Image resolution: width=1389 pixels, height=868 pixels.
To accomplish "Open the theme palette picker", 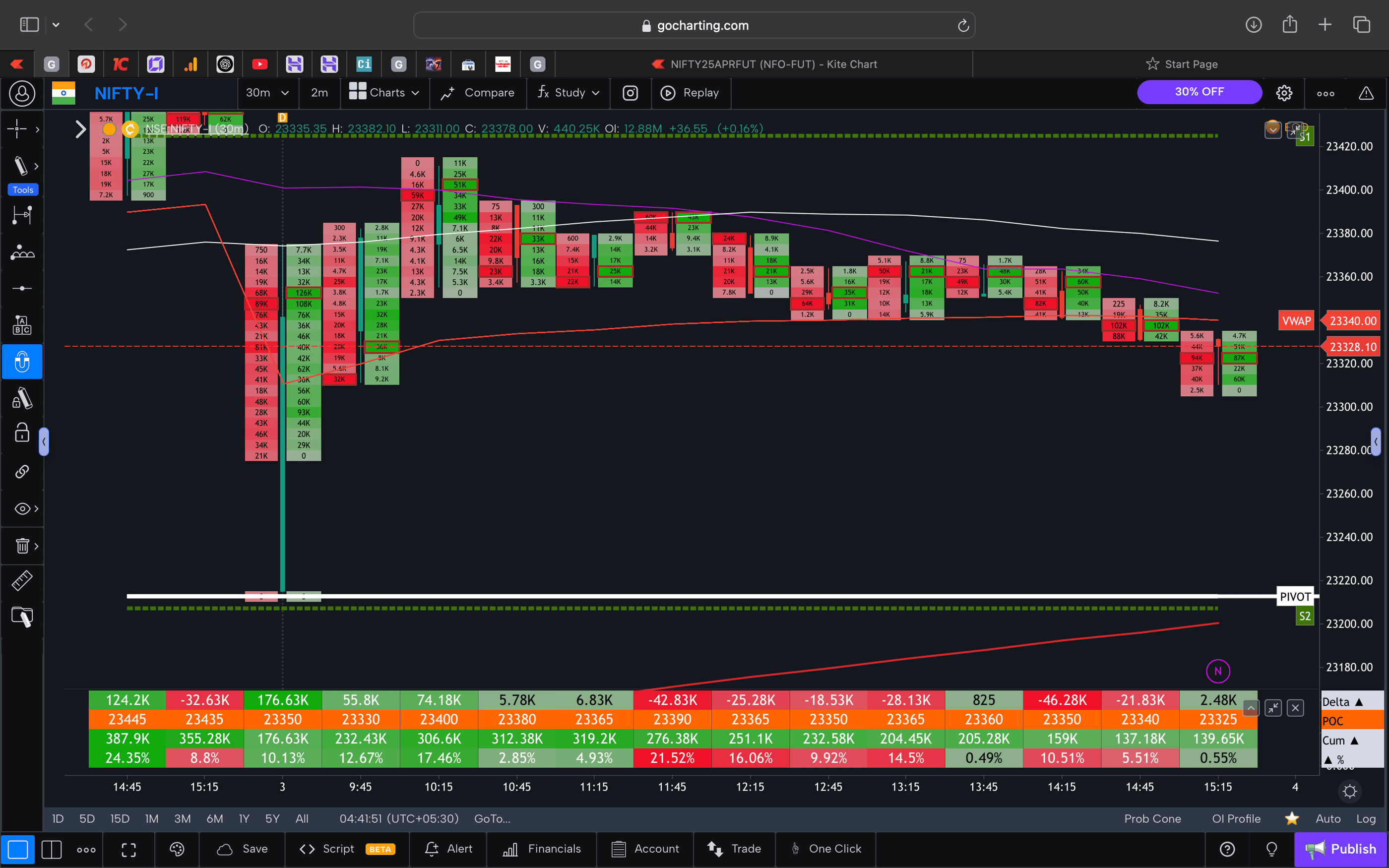I will [177, 849].
